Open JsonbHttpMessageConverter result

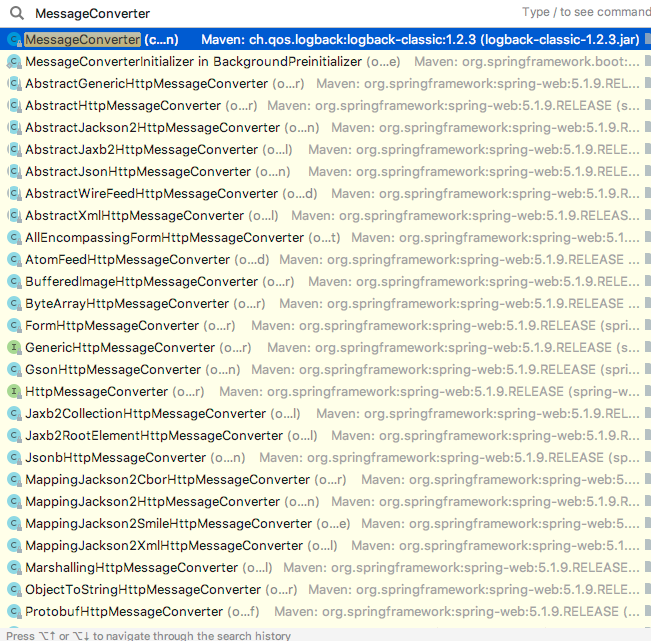(x=326, y=458)
